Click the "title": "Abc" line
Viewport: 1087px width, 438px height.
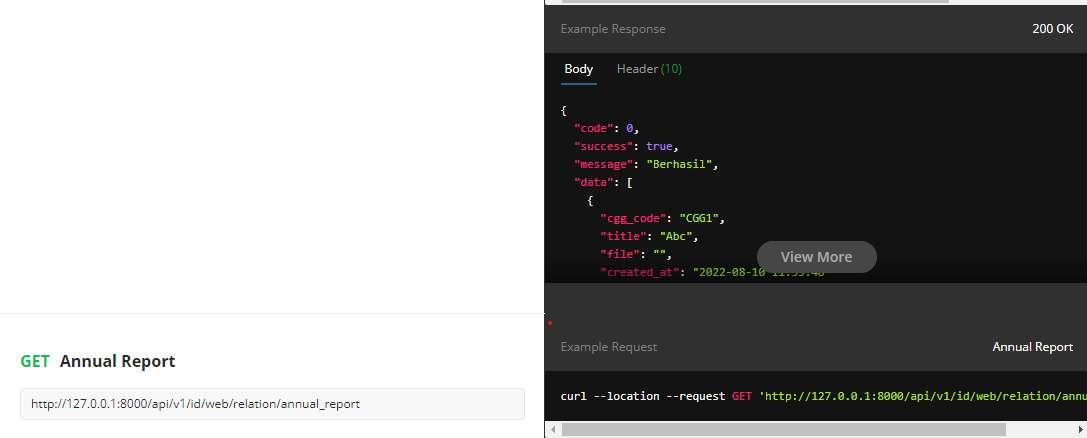pos(648,236)
